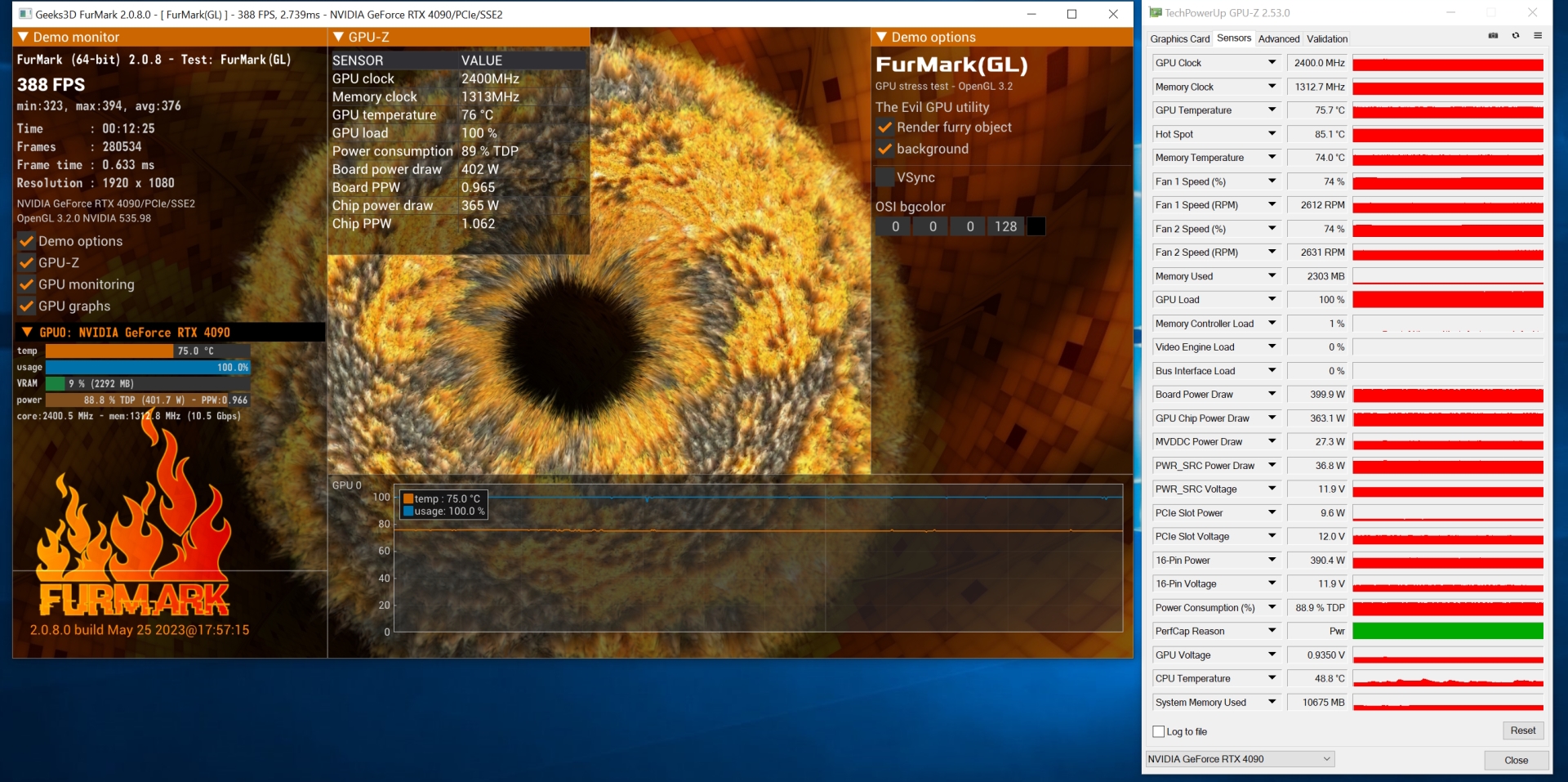Click the GPU-Z app icon in title bar
1568x782 pixels.
coord(1155,13)
